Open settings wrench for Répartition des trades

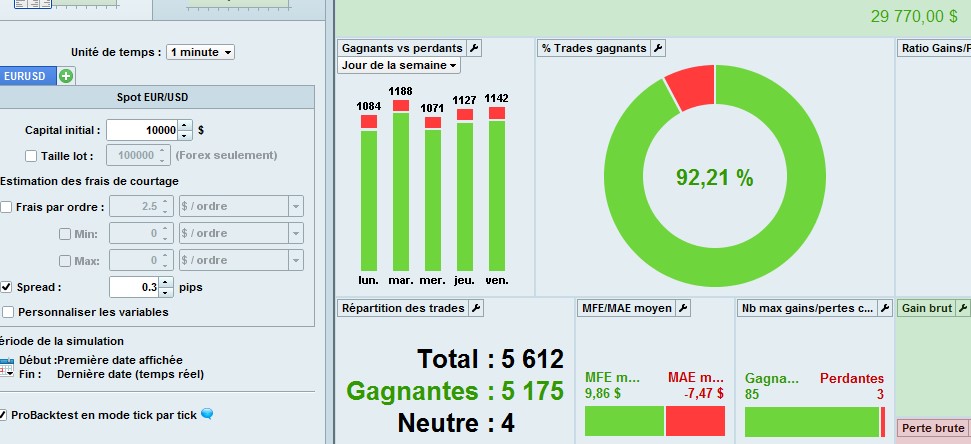point(475,308)
